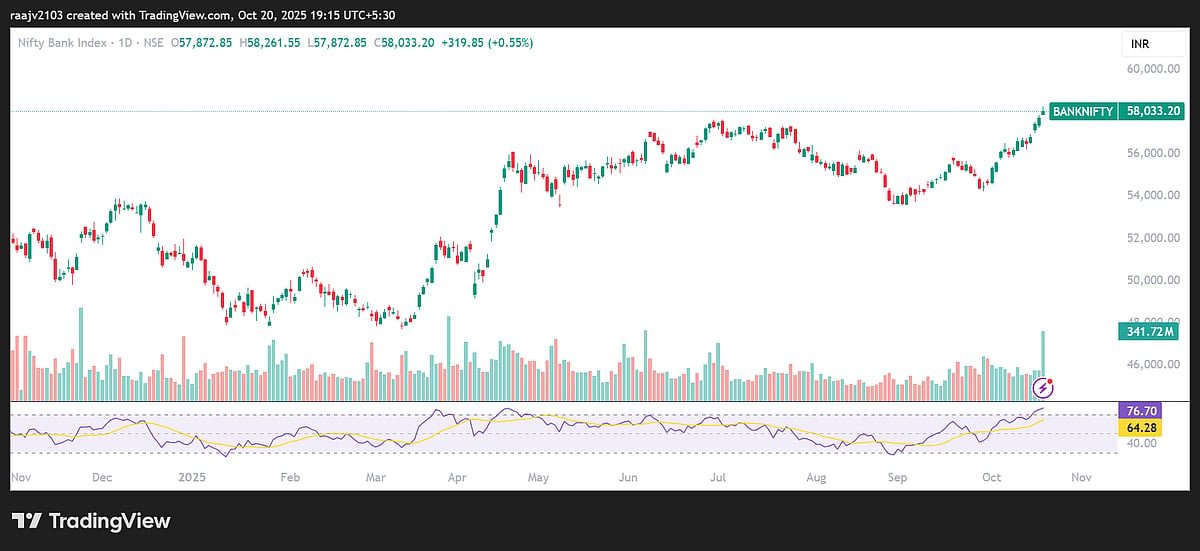Viewport: 1200px width, 551px height.
Task: Click the 1D interval label
Action: point(125,43)
